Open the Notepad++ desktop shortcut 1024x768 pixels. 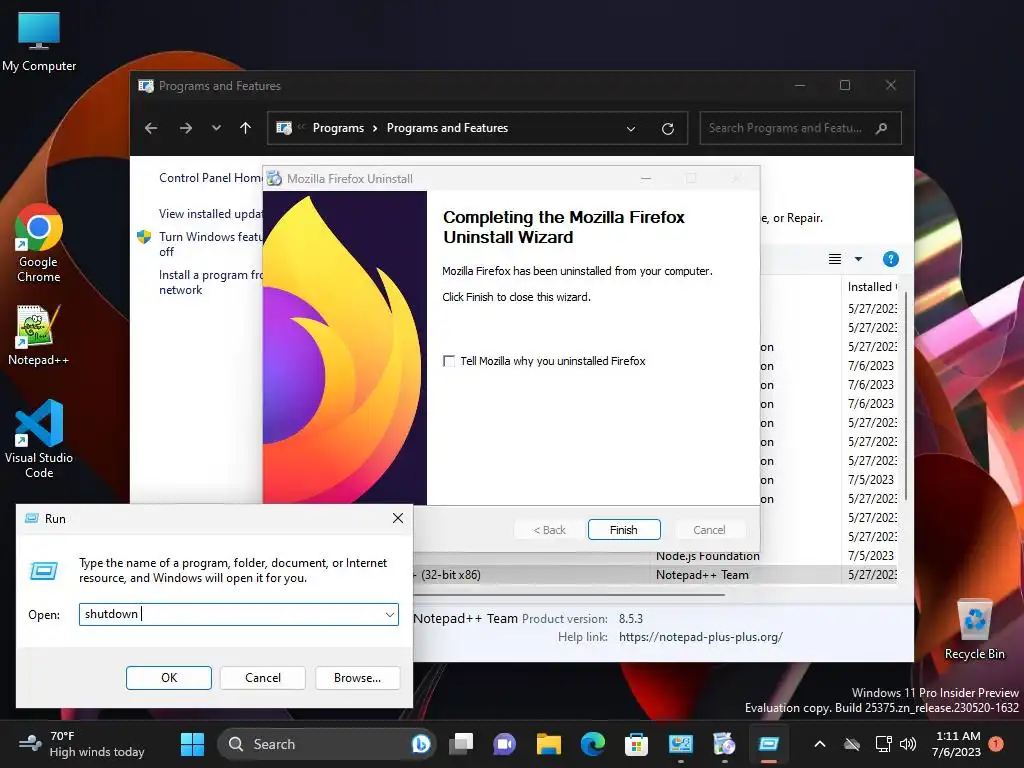pos(39,334)
